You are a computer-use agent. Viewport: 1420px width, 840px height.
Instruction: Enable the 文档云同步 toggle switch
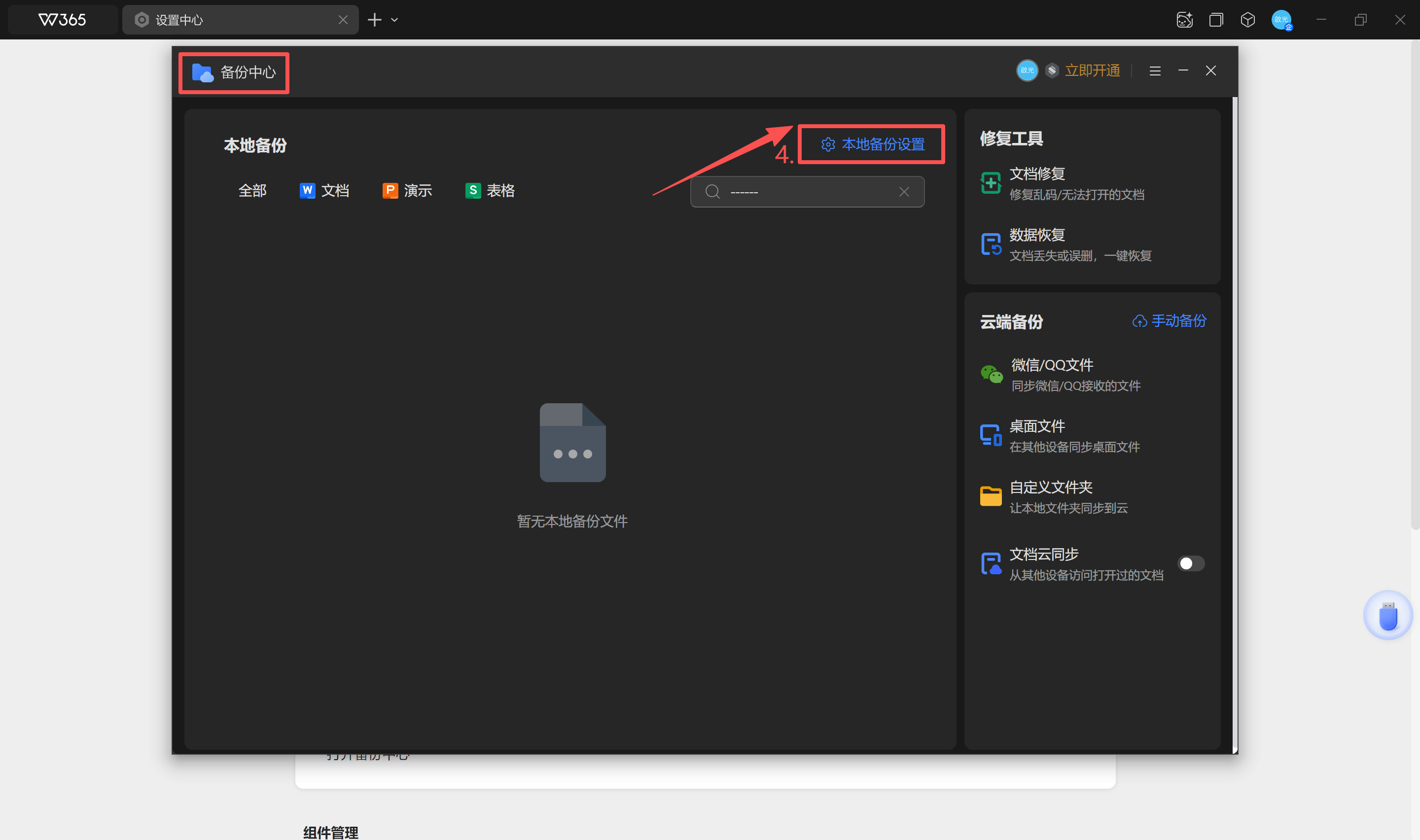1191,564
